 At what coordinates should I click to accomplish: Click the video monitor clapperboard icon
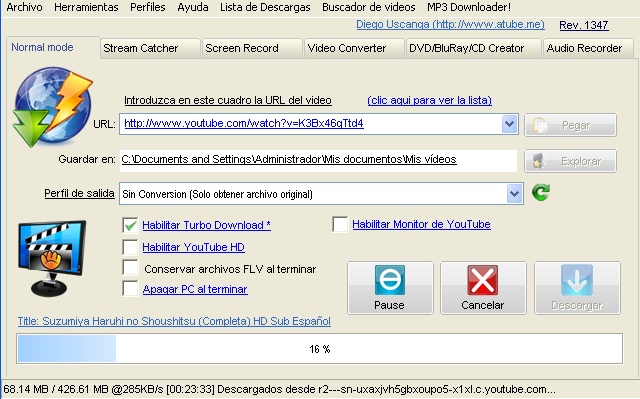(52, 258)
